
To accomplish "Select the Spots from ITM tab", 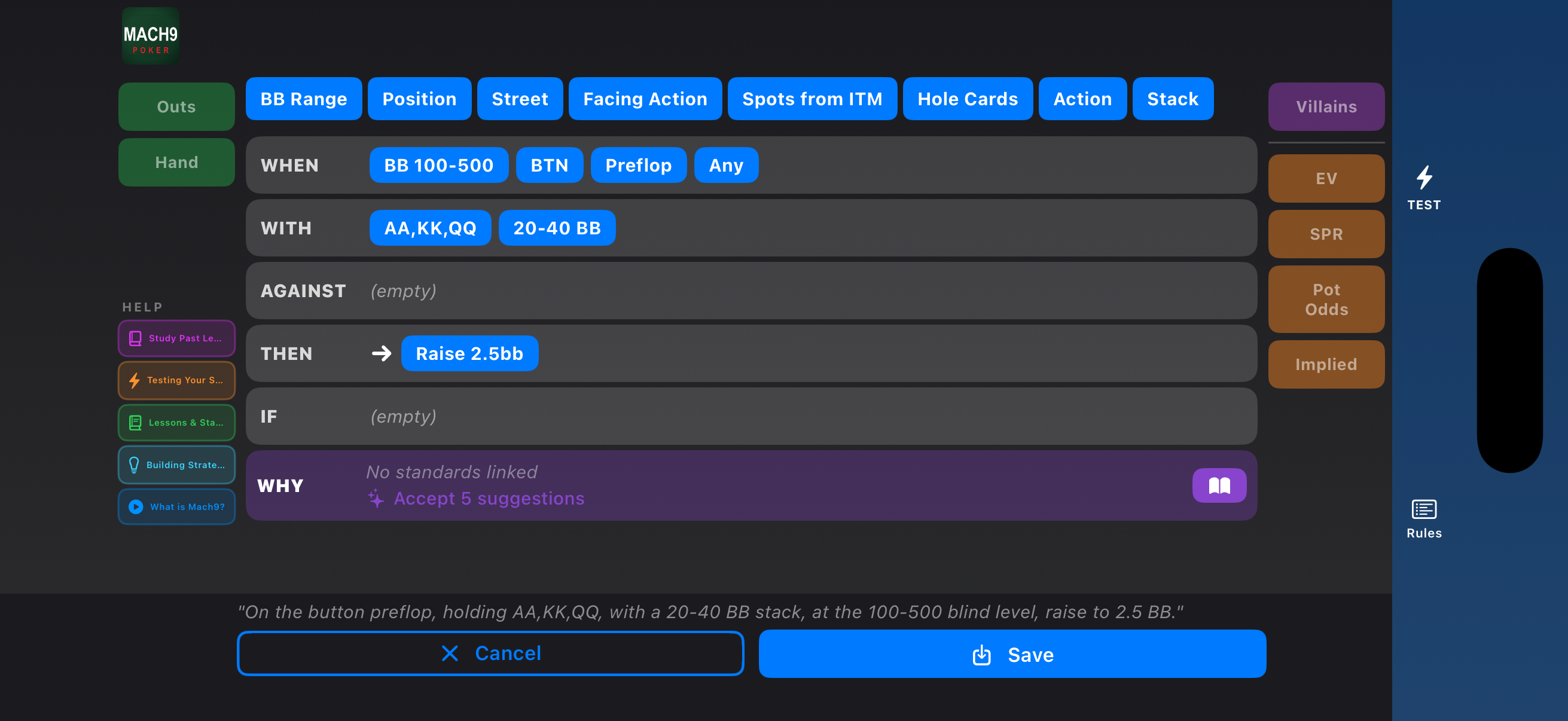I will click(812, 99).
